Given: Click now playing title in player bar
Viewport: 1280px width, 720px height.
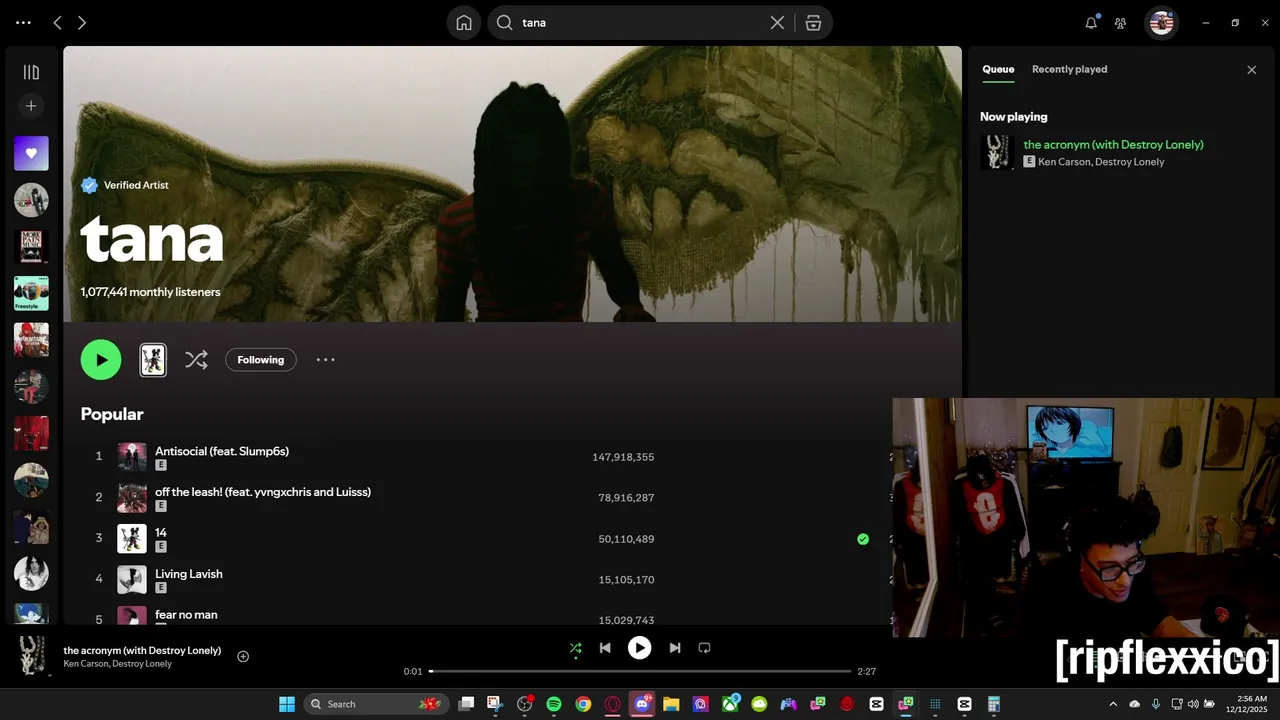Looking at the screenshot, I should [x=142, y=650].
